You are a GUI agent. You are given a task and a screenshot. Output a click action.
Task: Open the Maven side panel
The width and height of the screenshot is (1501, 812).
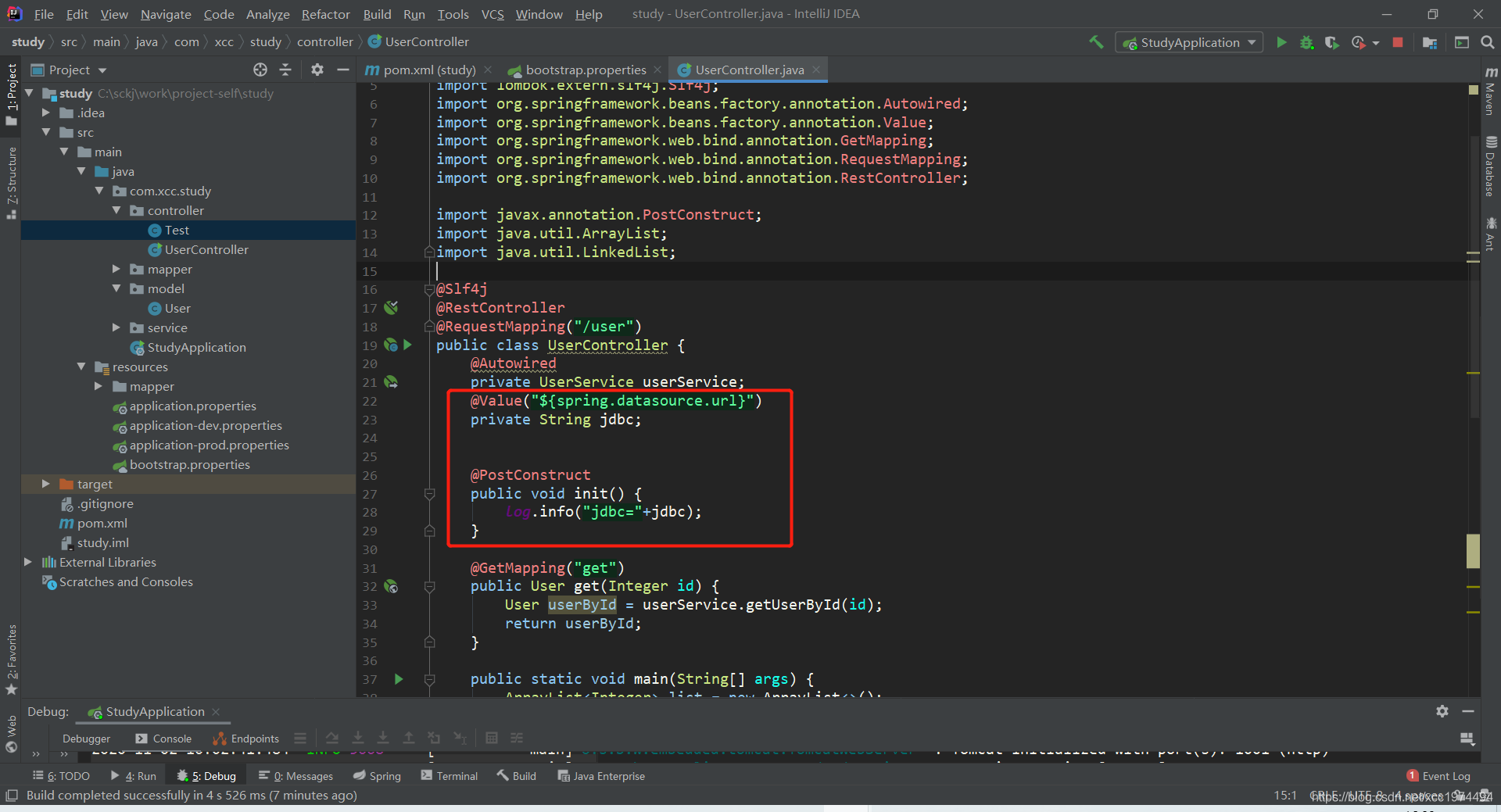point(1491,90)
